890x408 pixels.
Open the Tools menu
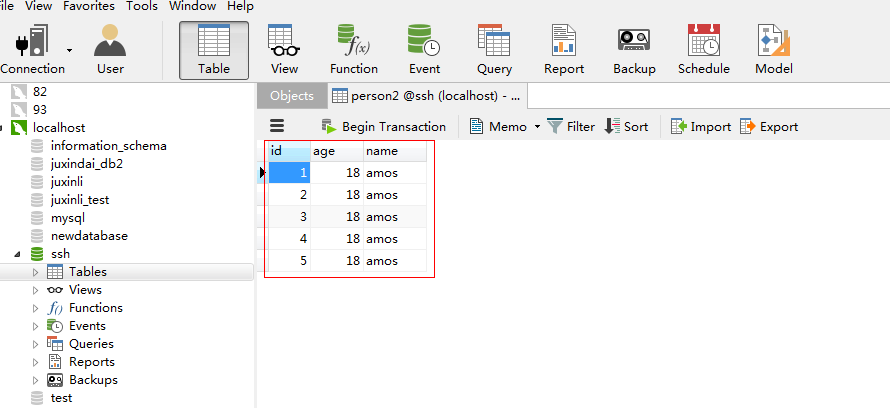click(142, 6)
